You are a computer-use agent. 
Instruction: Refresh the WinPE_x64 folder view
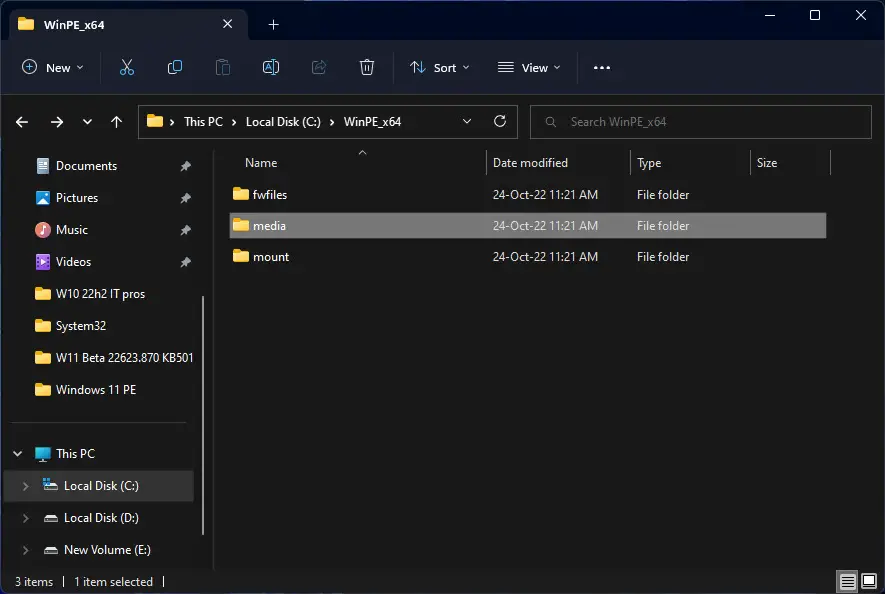tap(500, 121)
